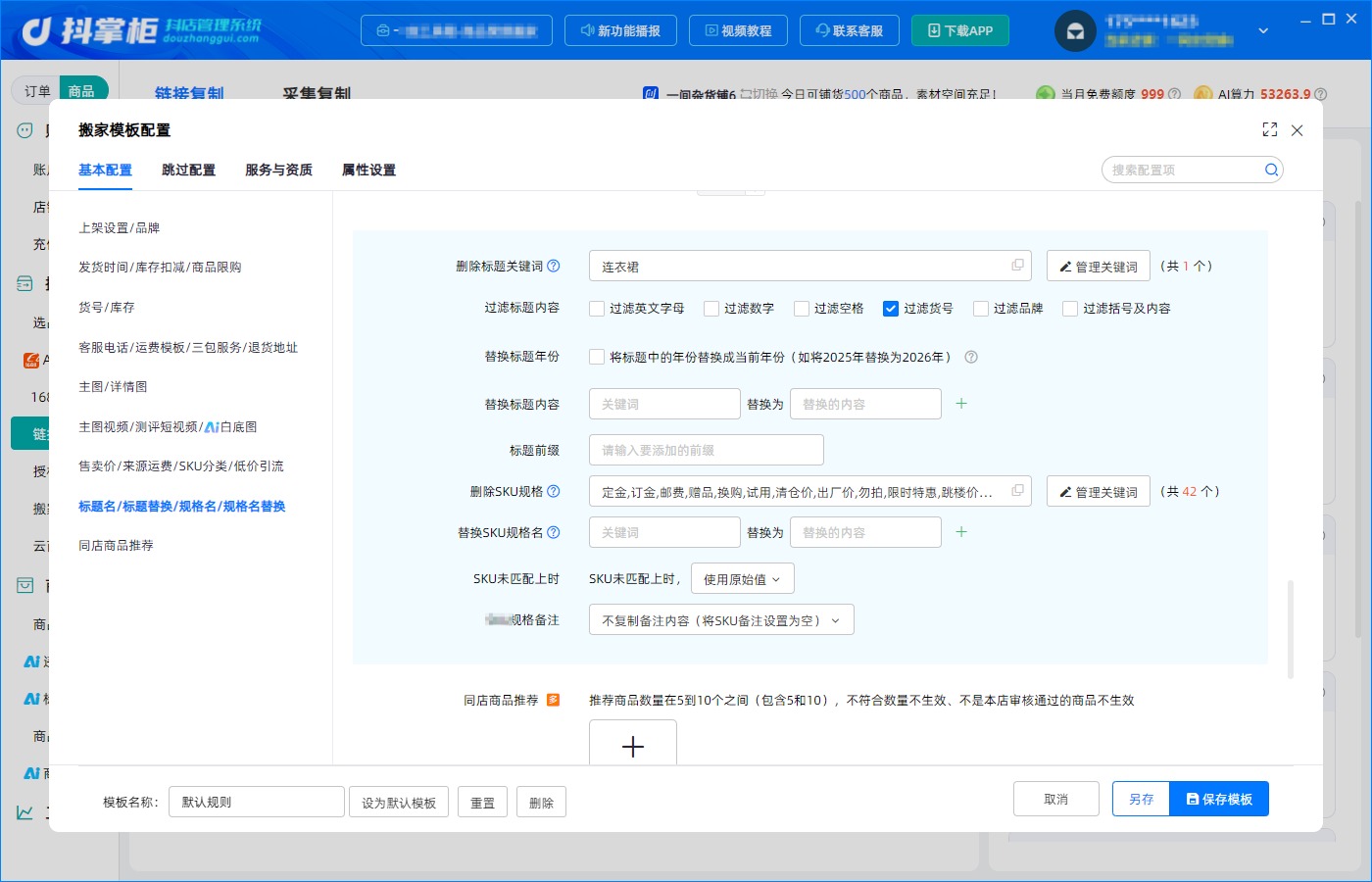Click 设为默认模板 button
The width and height of the screenshot is (1372, 882).
[x=399, y=802]
